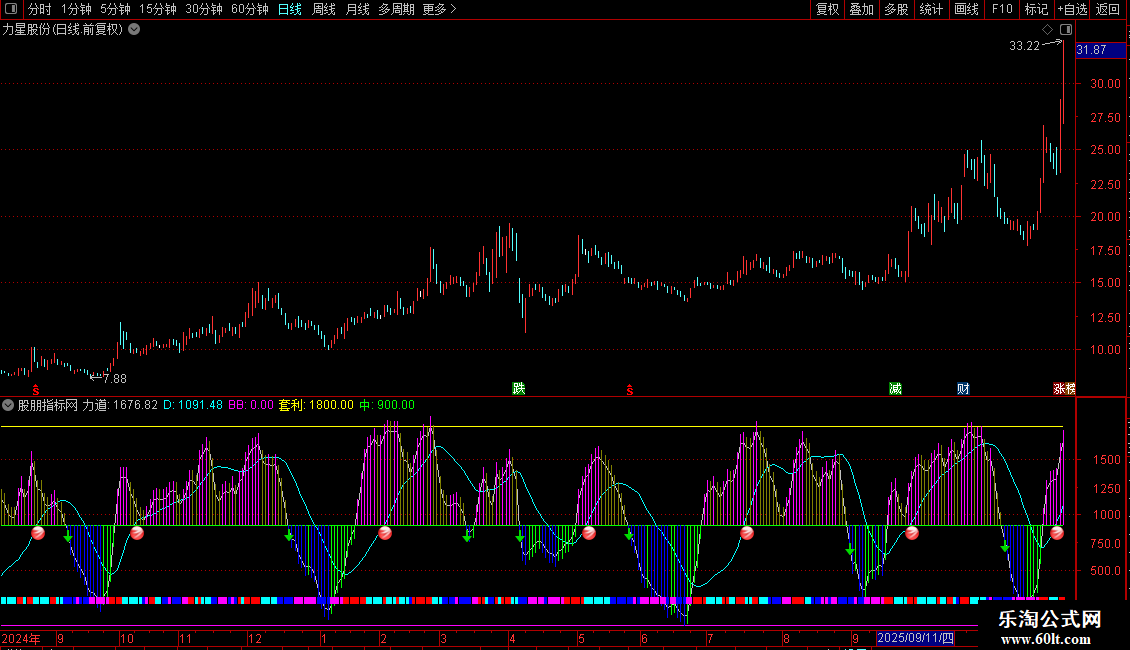Click the diamond icon near the 33.22 label
Image resolution: width=1130 pixels, height=650 pixels.
tap(1048, 30)
